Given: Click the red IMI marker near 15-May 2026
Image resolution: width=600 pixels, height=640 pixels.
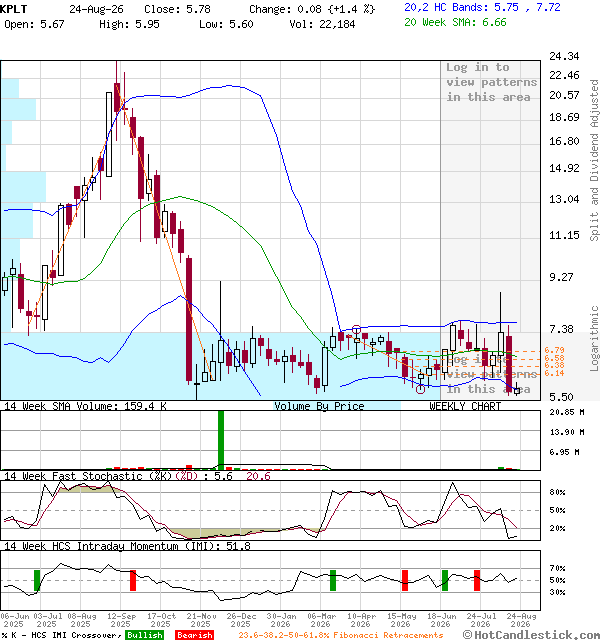Looking at the screenshot, I should pos(404,580).
